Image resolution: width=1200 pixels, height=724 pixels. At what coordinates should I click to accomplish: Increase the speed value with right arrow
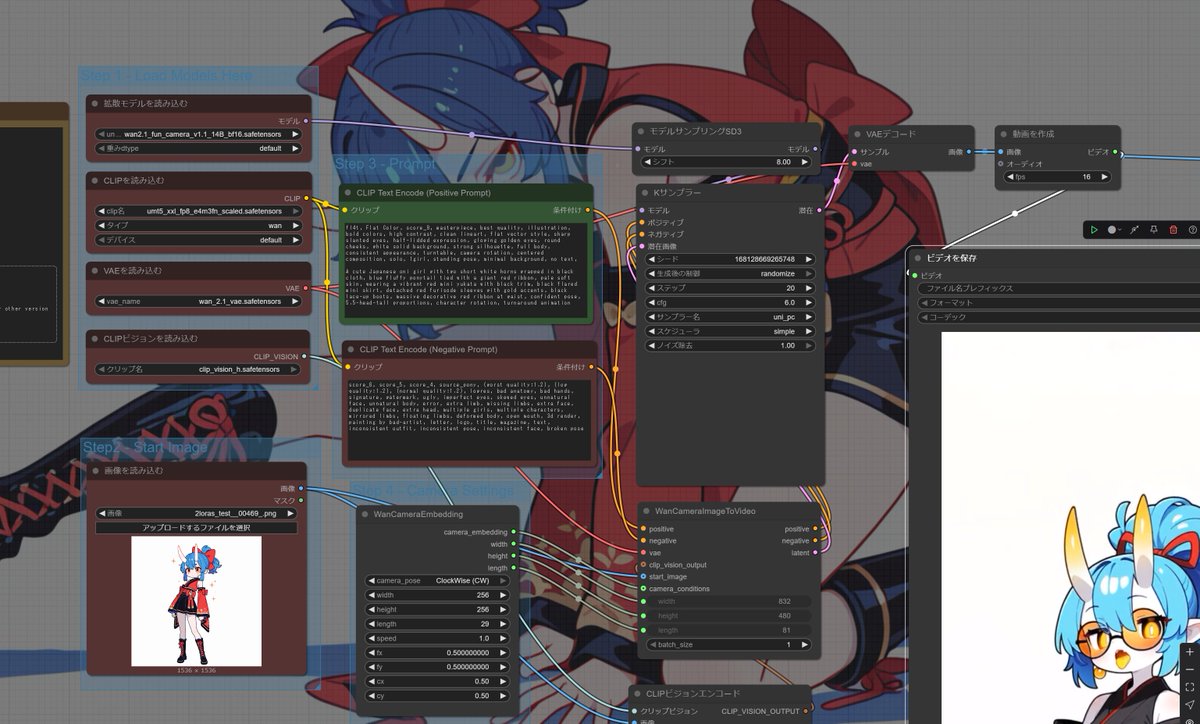(505, 638)
